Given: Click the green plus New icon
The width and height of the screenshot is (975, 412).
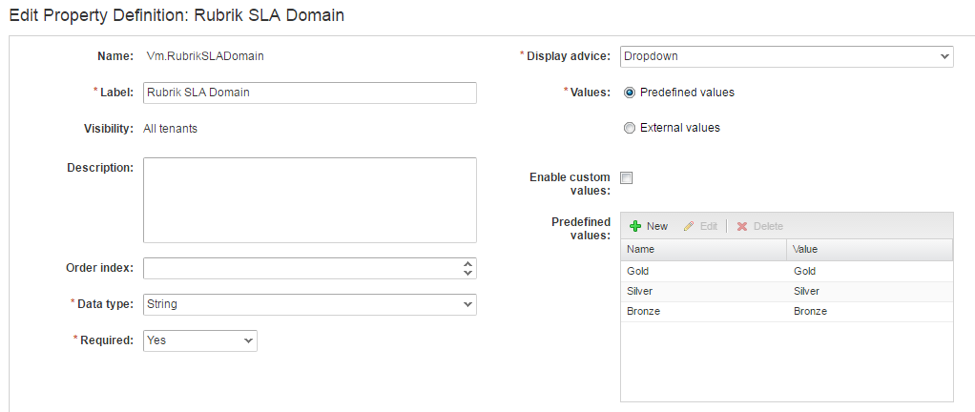Looking at the screenshot, I should point(635,226).
